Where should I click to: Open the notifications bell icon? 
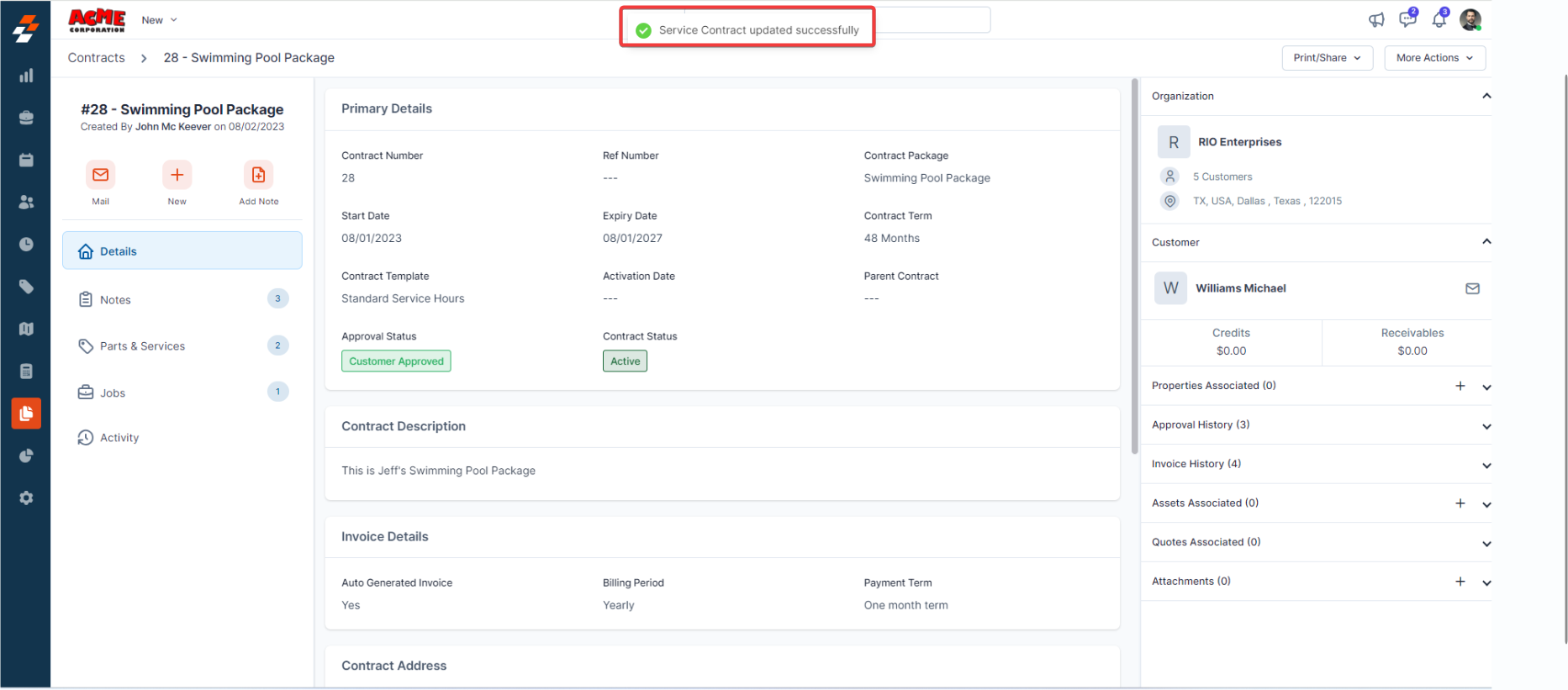1439,19
